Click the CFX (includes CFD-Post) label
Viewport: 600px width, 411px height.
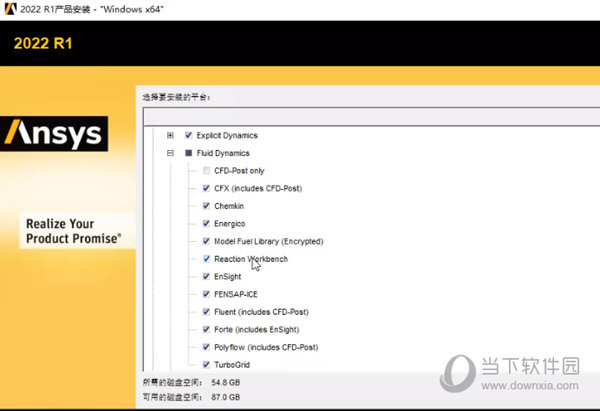(258, 188)
